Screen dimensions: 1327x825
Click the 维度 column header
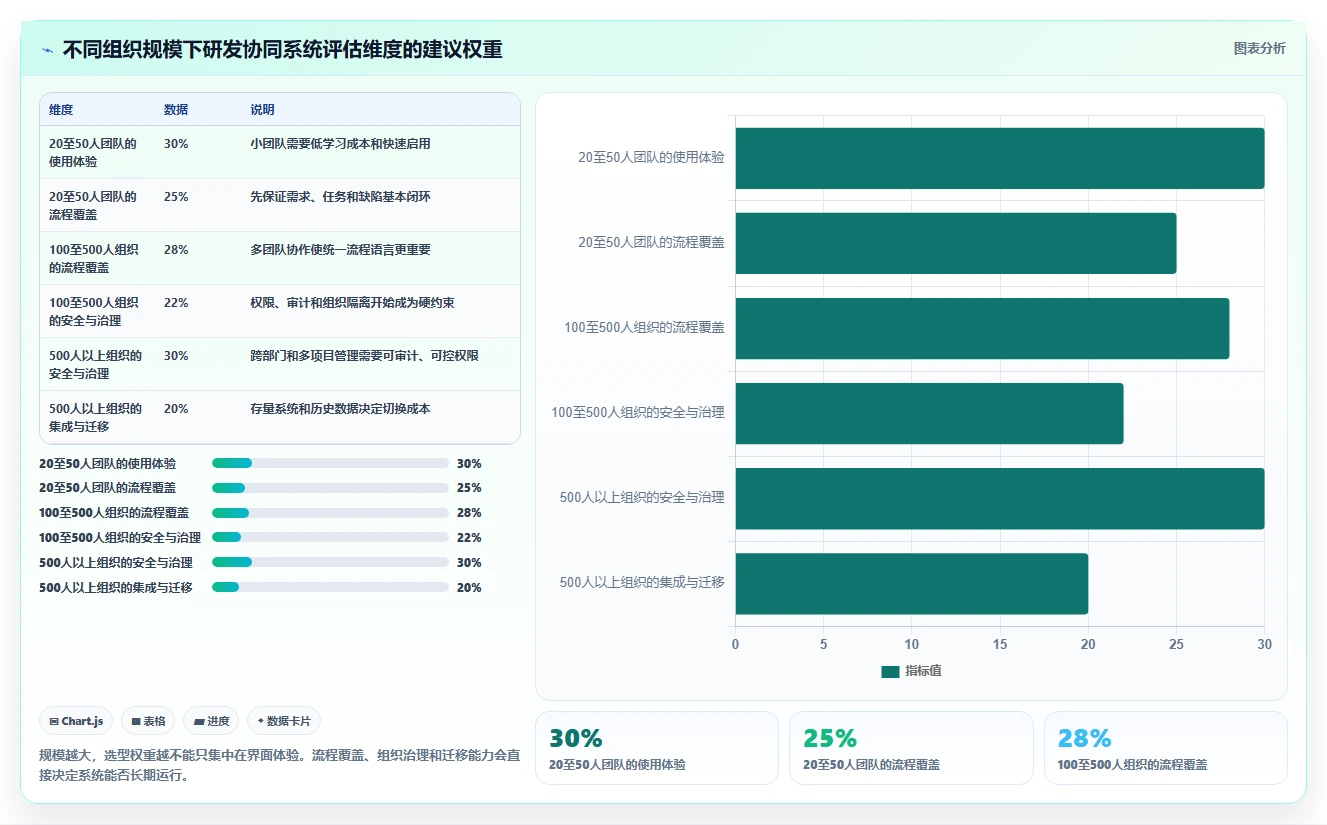[x=61, y=110]
